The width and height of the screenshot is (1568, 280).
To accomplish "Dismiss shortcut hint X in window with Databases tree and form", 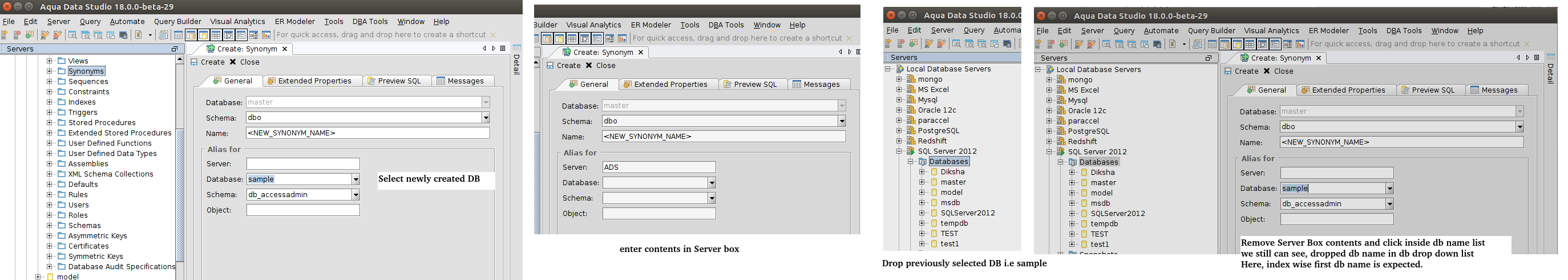I will click(1526, 44).
